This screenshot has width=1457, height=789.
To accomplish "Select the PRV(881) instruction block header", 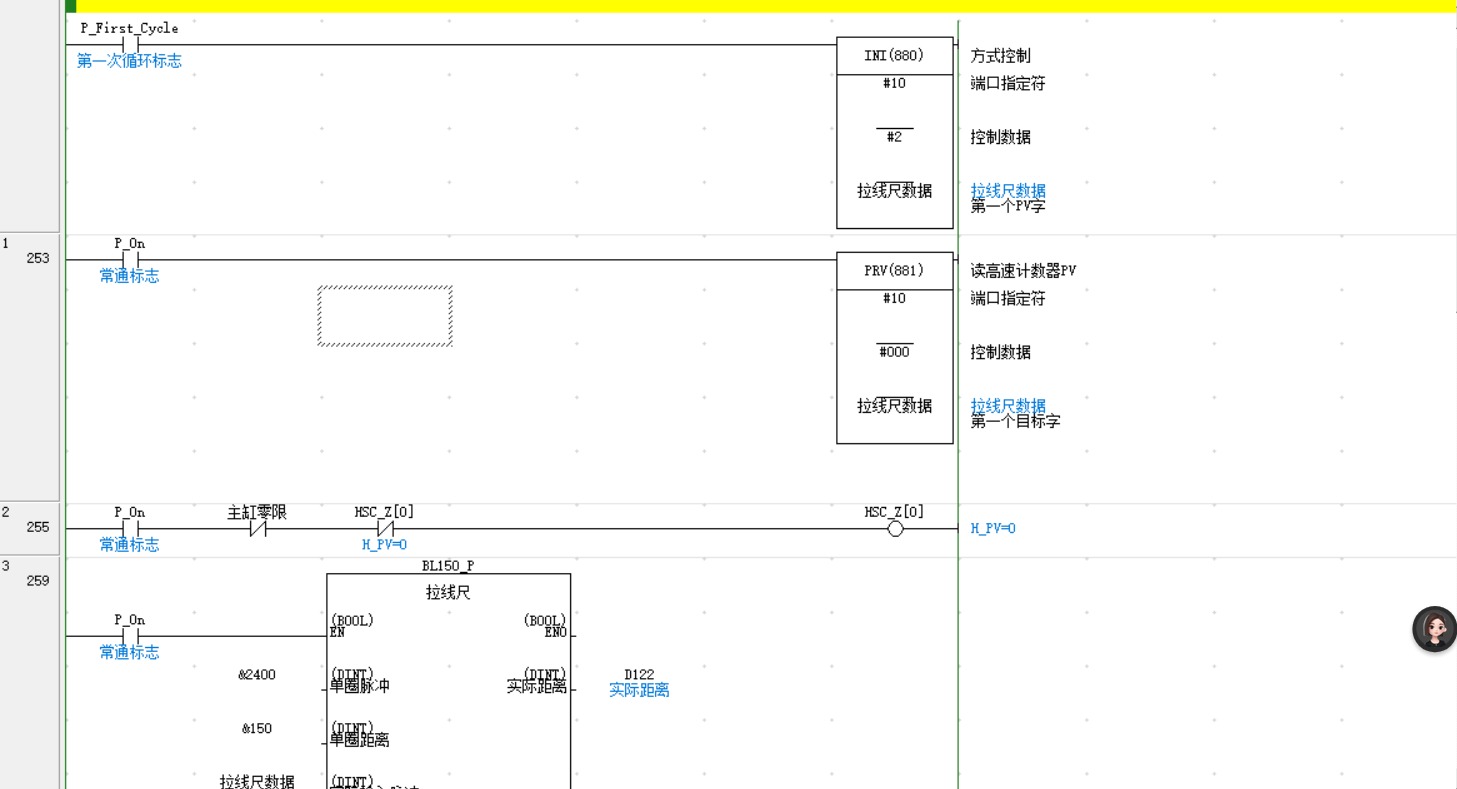I will tap(894, 271).
